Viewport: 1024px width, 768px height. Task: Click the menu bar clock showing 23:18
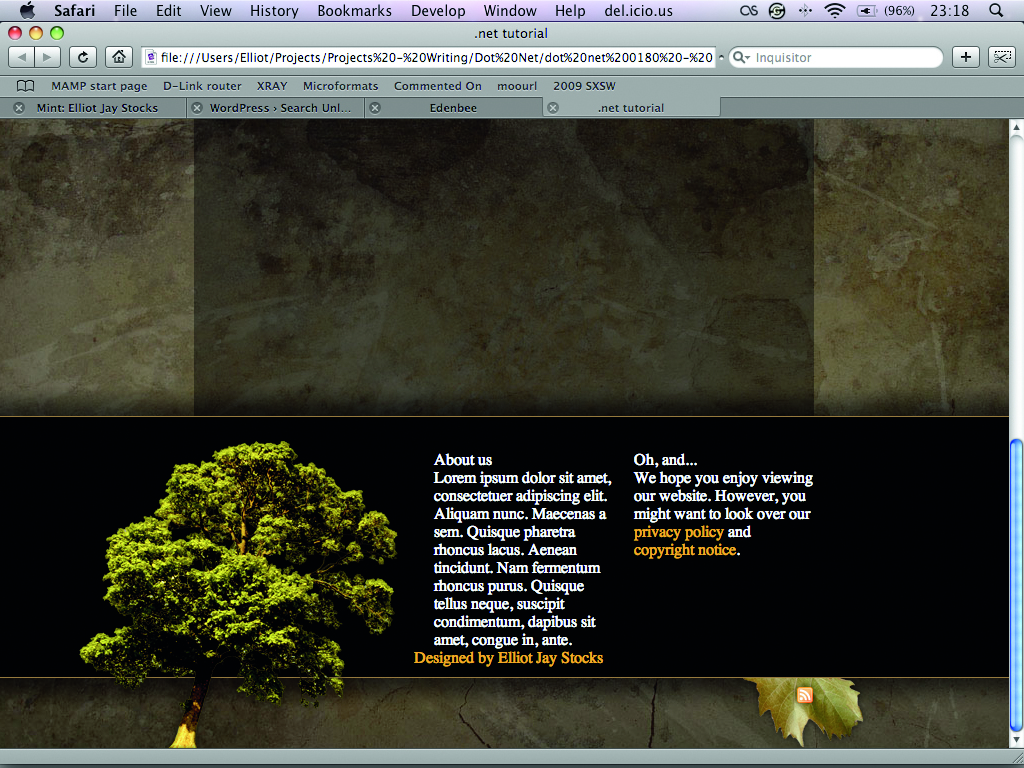tap(950, 10)
